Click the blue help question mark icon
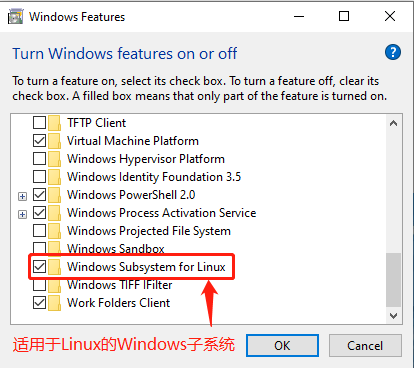Viewport: 414px width, 368px height. pyautogui.click(x=393, y=52)
